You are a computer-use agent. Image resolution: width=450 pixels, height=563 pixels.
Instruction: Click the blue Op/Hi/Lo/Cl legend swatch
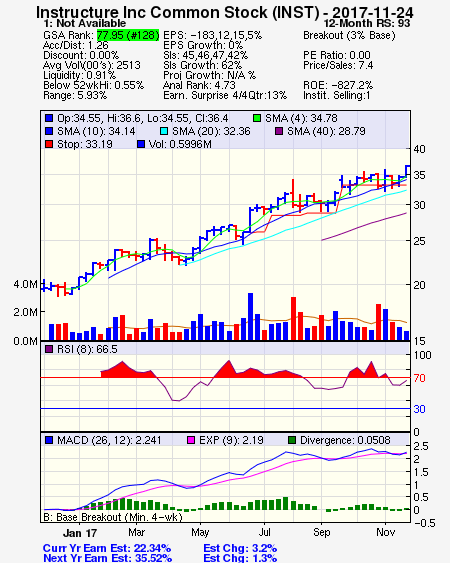tap(49, 118)
